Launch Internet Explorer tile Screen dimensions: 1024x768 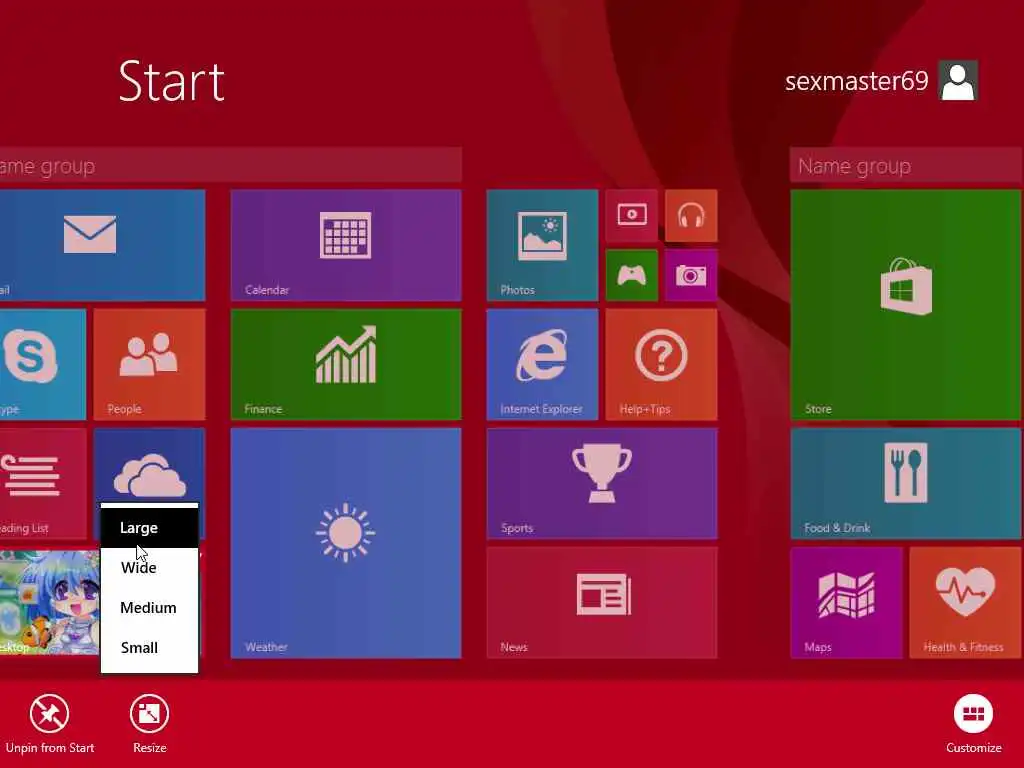coord(542,364)
